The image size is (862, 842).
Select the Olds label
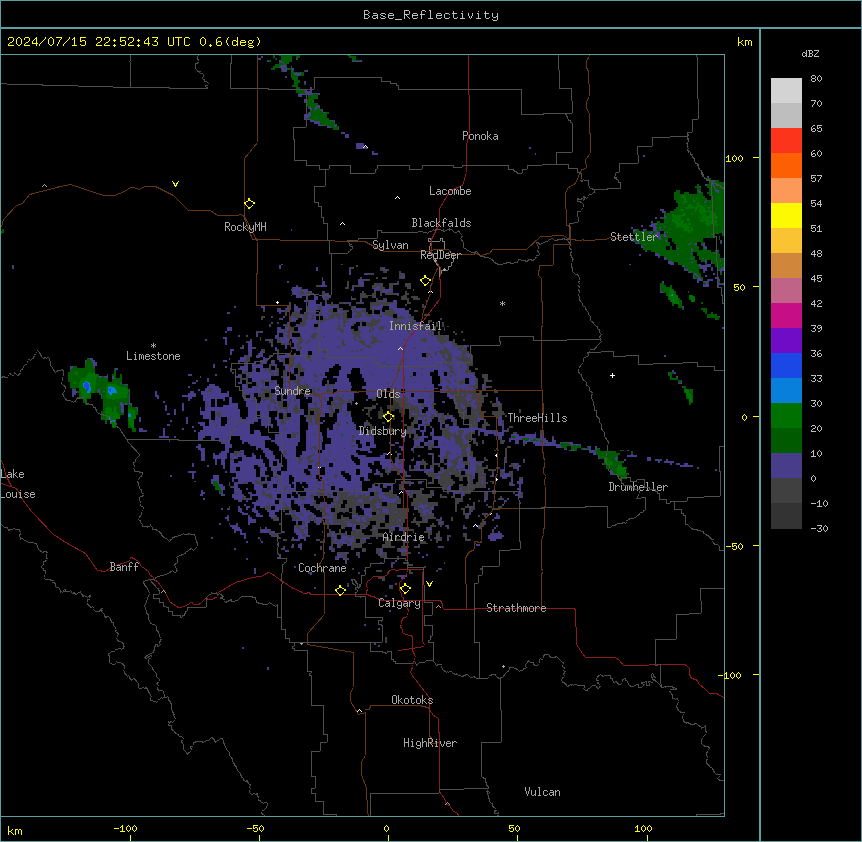click(388, 394)
